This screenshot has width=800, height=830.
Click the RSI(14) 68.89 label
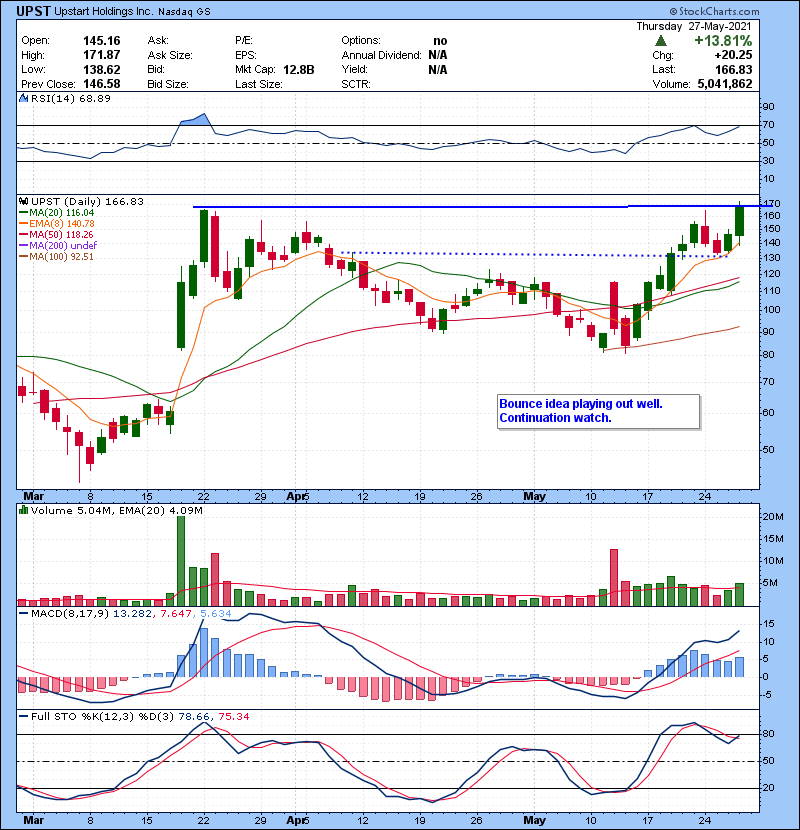pyautogui.click(x=70, y=98)
